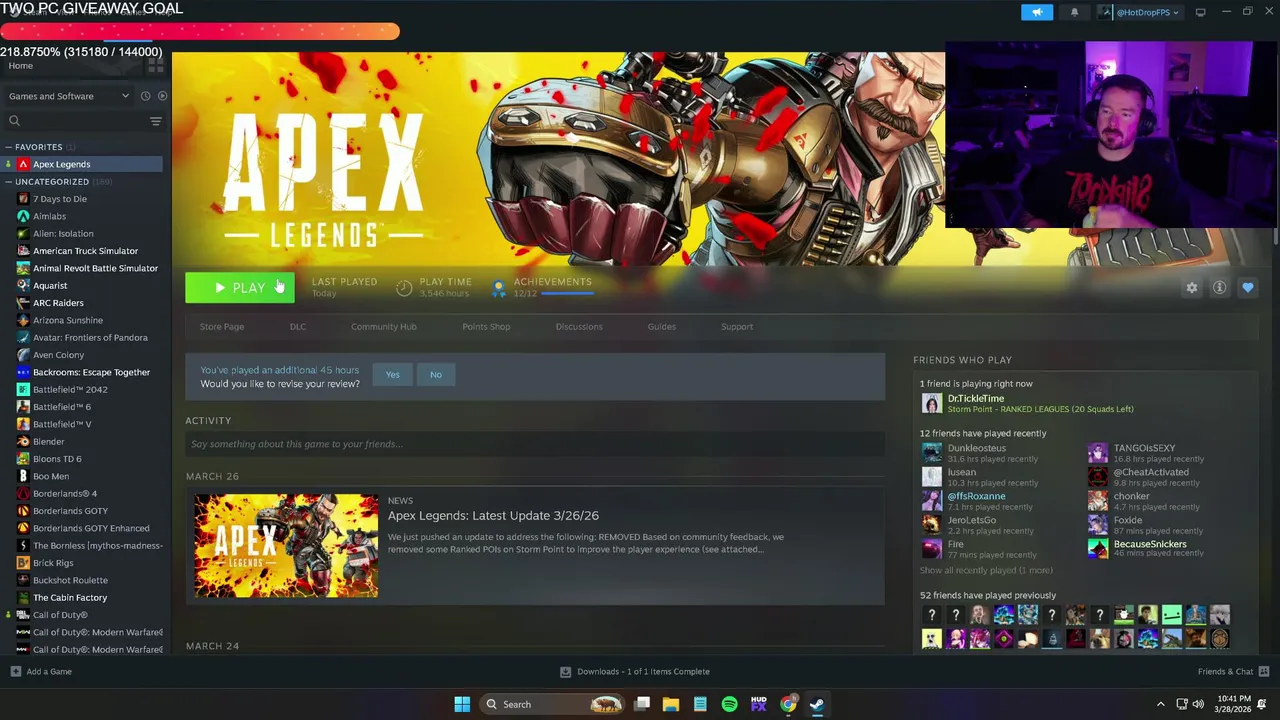The width and height of the screenshot is (1280, 720).
Task: Click the Battlefield 2042 icon
Action: click(x=23, y=389)
